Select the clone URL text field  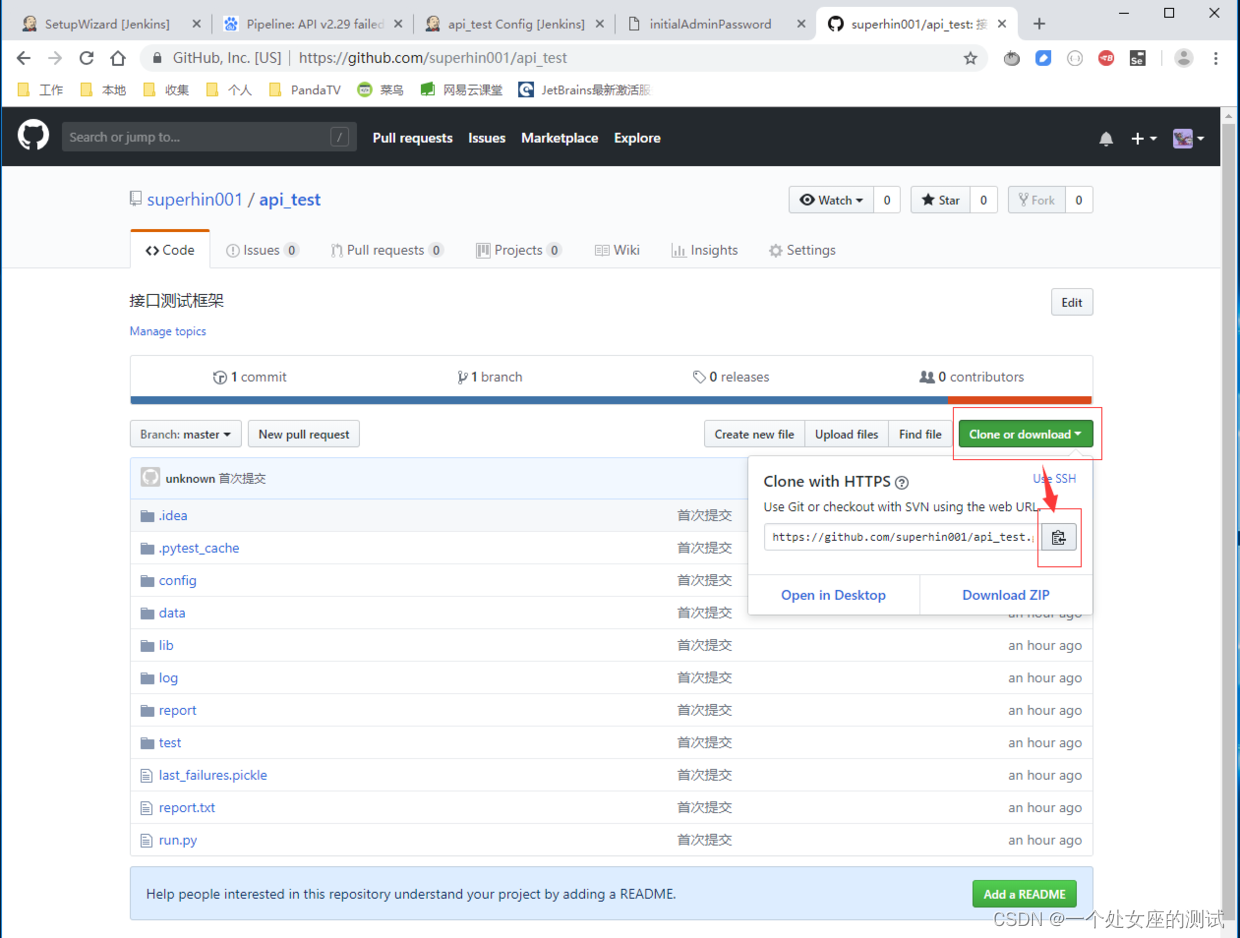point(903,537)
